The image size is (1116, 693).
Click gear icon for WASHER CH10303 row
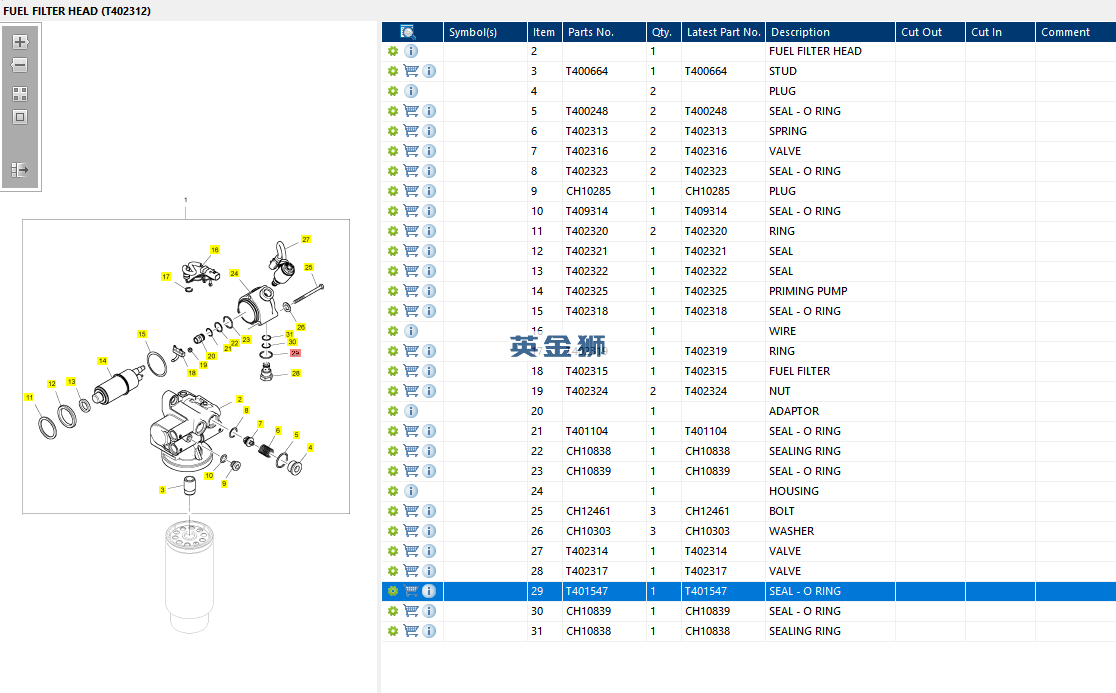pos(393,531)
